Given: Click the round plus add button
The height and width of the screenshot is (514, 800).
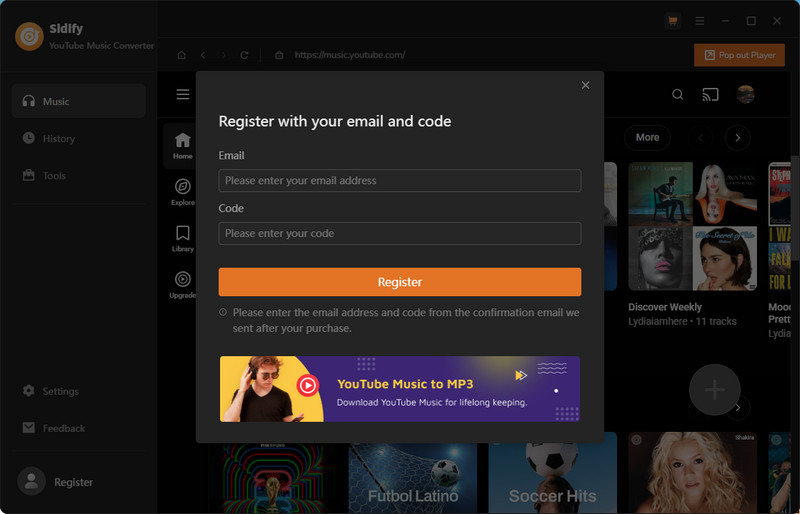Looking at the screenshot, I should [x=714, y=389].
